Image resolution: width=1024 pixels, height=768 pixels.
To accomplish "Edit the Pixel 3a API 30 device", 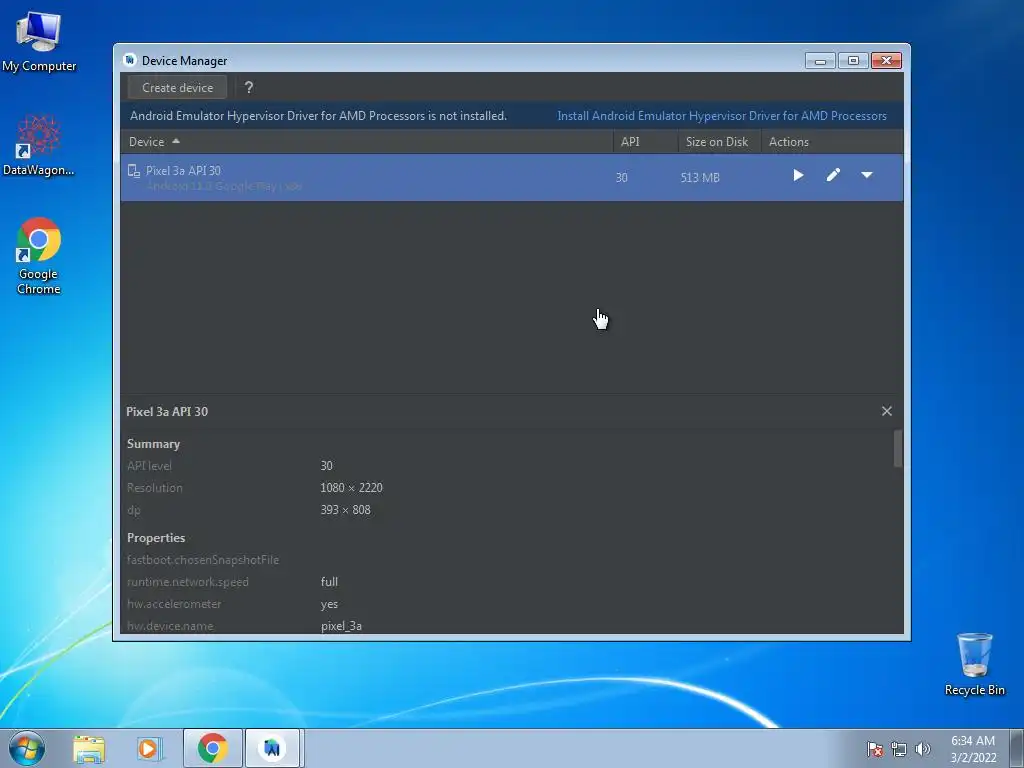I will coord(833,175).
